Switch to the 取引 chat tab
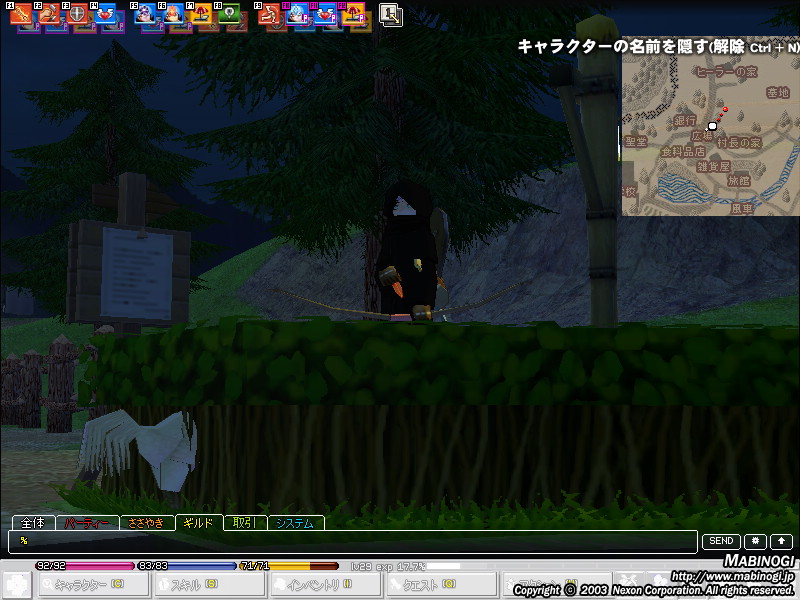 [245, 523]
